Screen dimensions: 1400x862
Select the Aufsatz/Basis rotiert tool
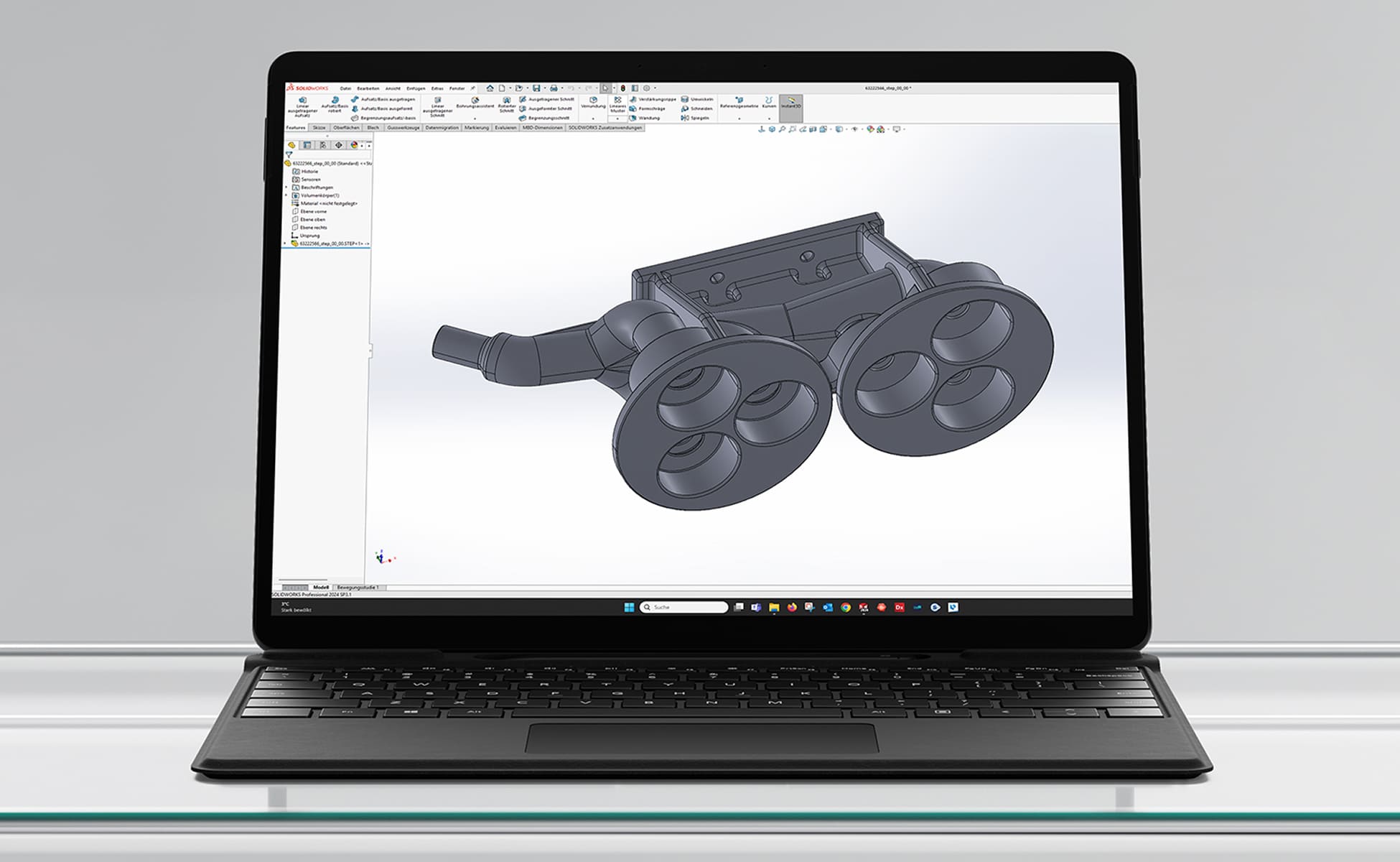click(x=335, y=105)
